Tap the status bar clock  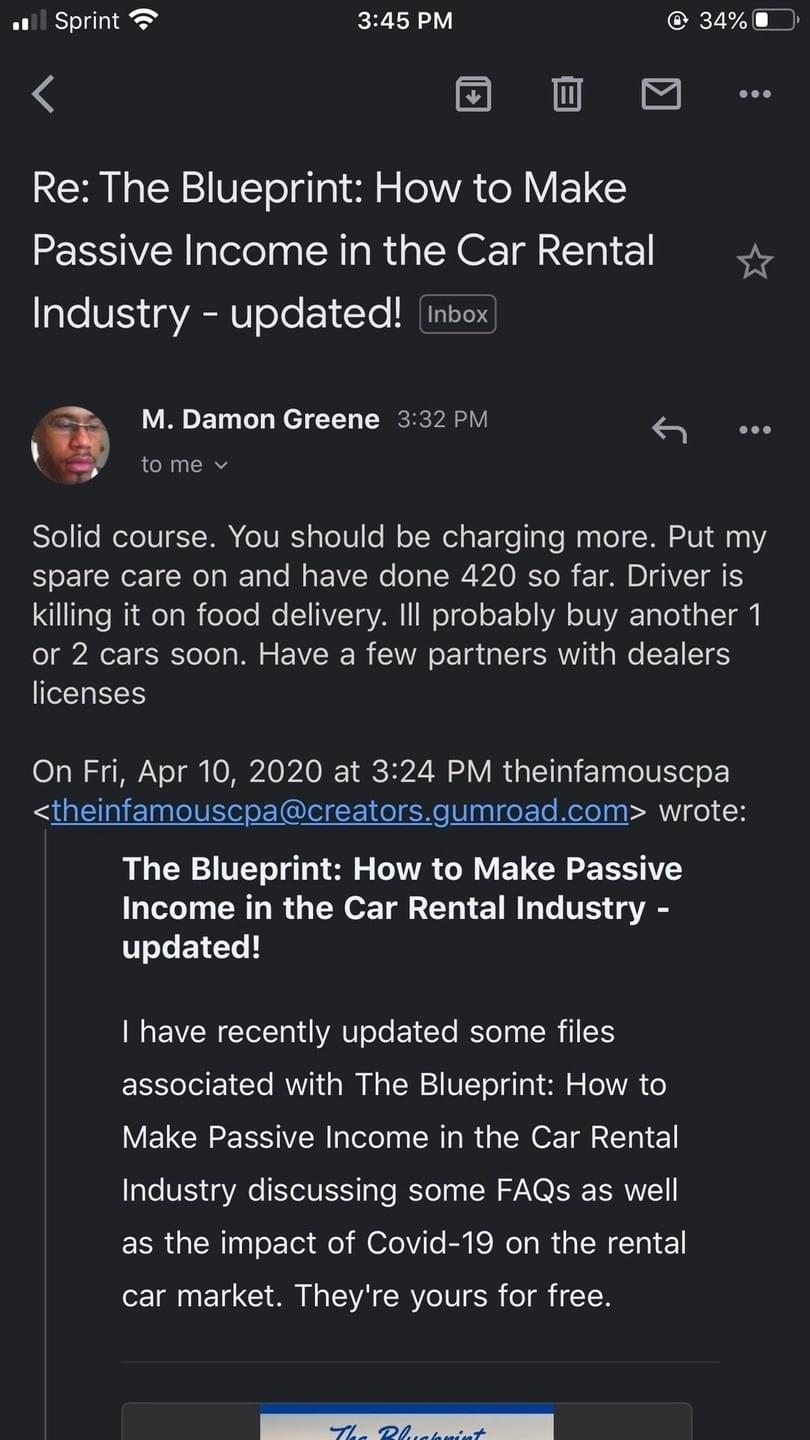(404, 20)
